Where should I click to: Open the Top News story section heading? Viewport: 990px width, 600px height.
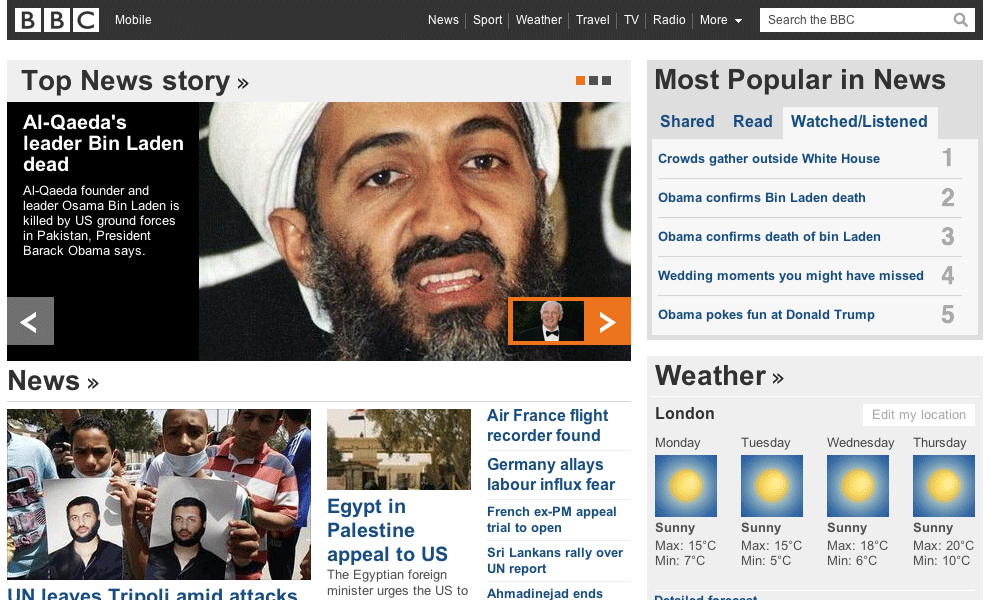[134, 81]
